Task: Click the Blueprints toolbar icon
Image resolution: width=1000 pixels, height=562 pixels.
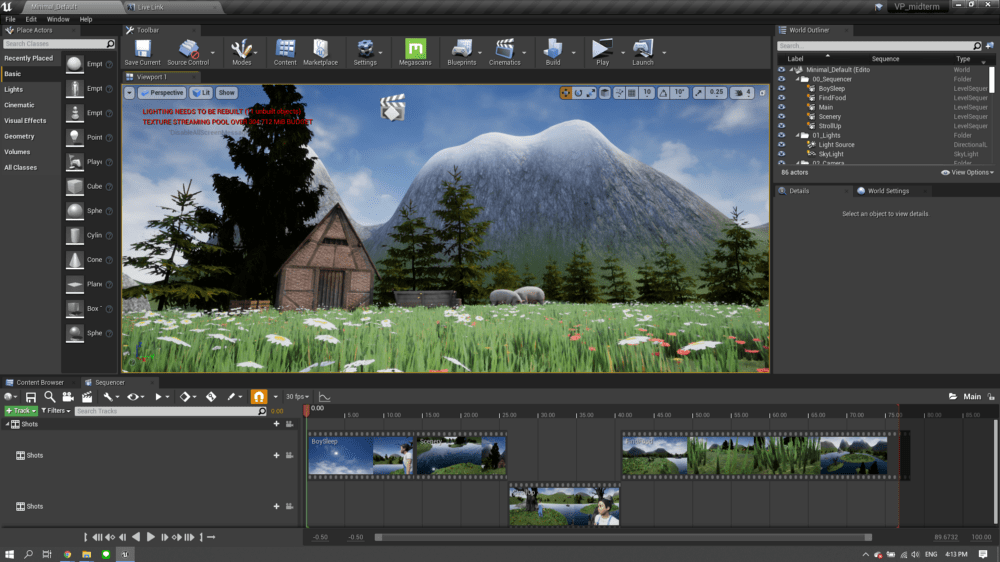Action: pyautogui.click(x=461, y=49)
